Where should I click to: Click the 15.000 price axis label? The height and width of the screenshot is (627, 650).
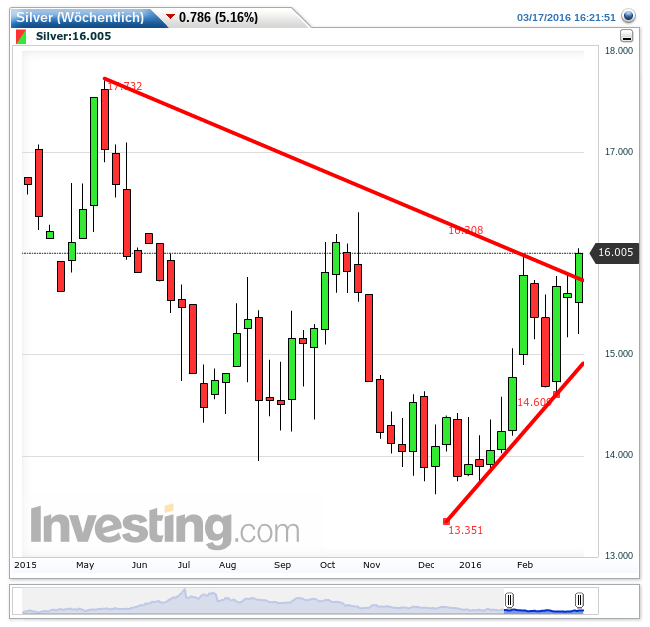(x=618, y=353)
